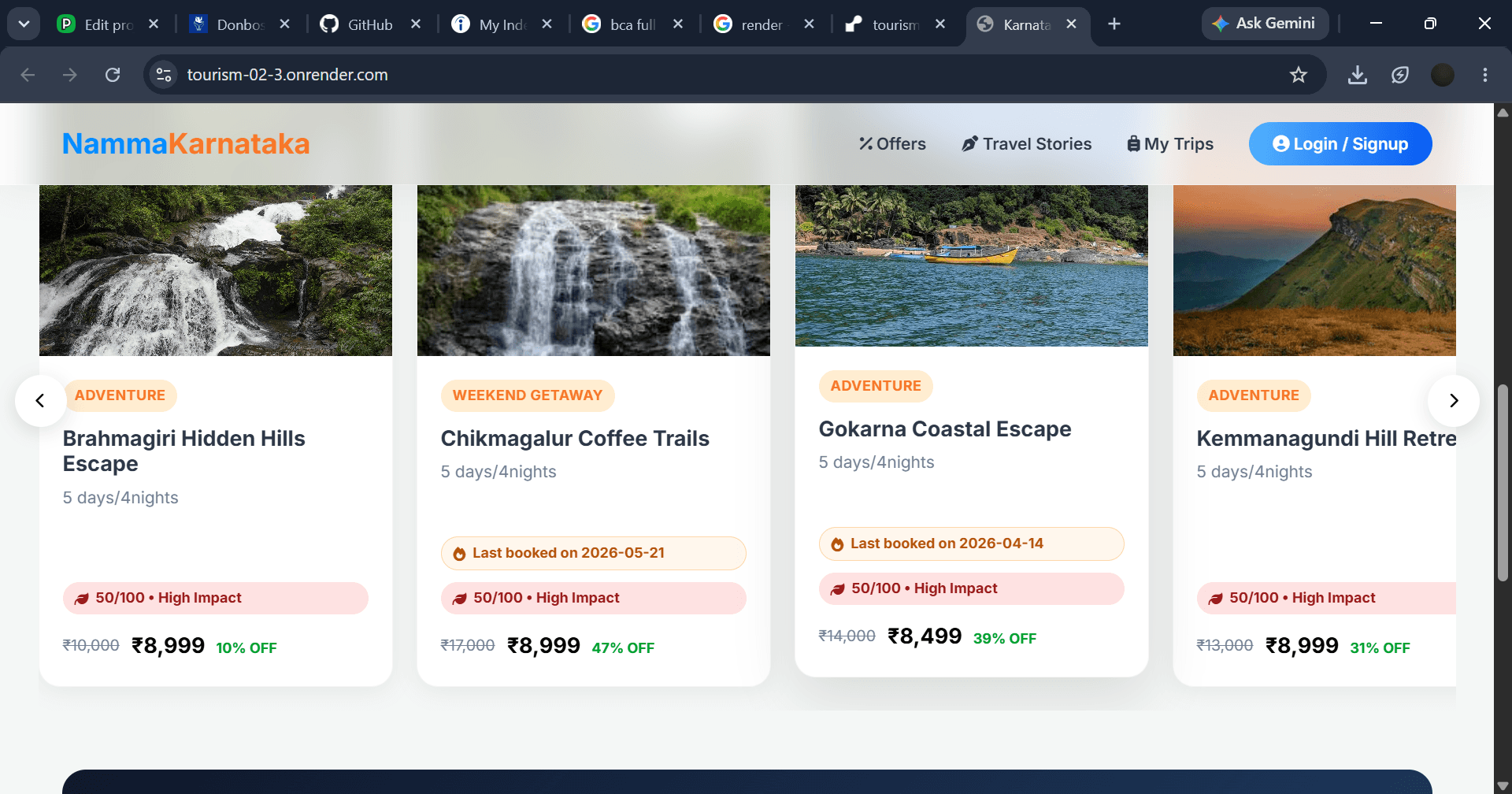This screenshot has width=1512, height=794.
Task: Close the tourism tab
Action: (x=940, y=24)
